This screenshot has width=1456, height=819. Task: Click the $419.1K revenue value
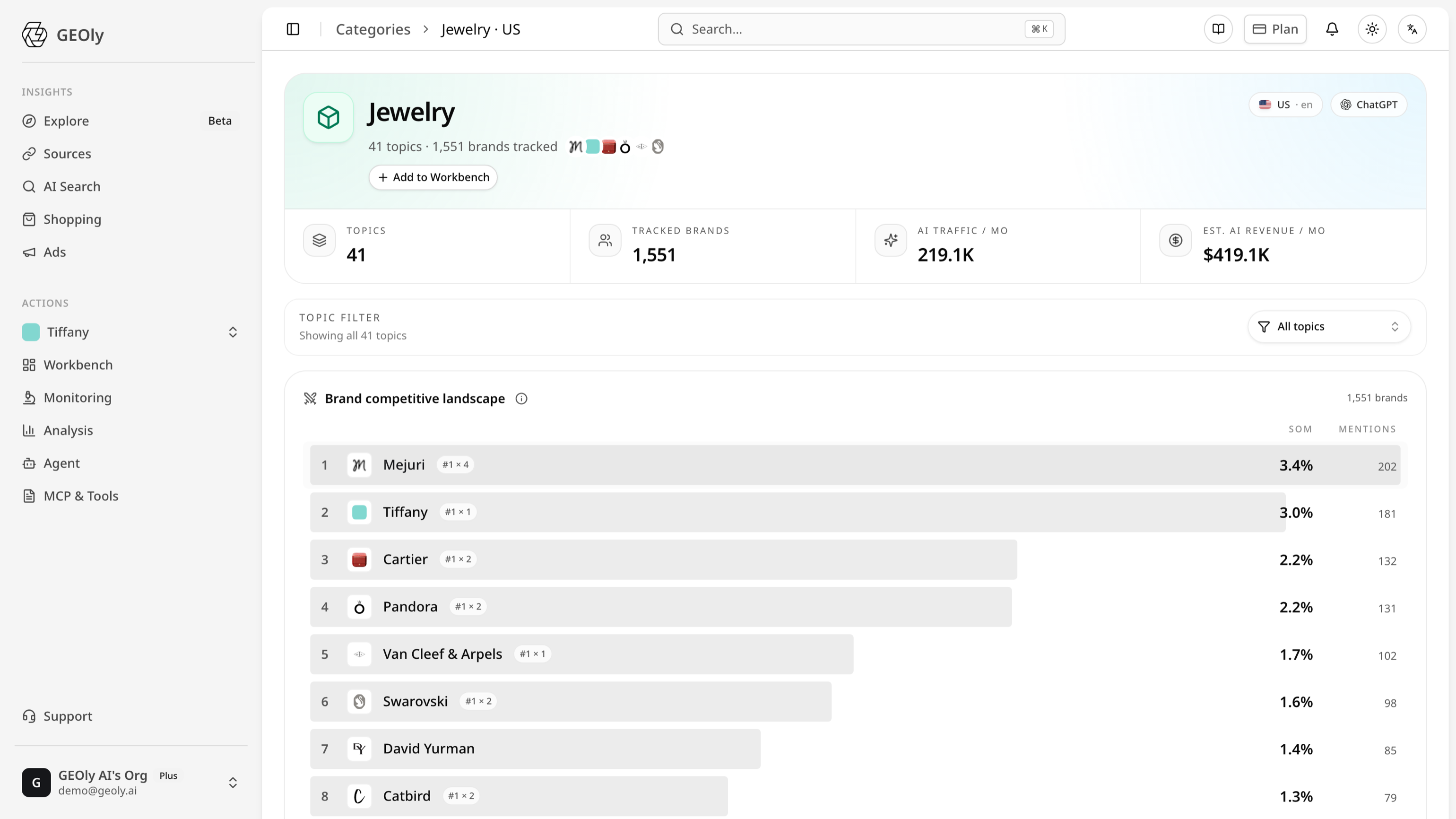point(1236,255)
